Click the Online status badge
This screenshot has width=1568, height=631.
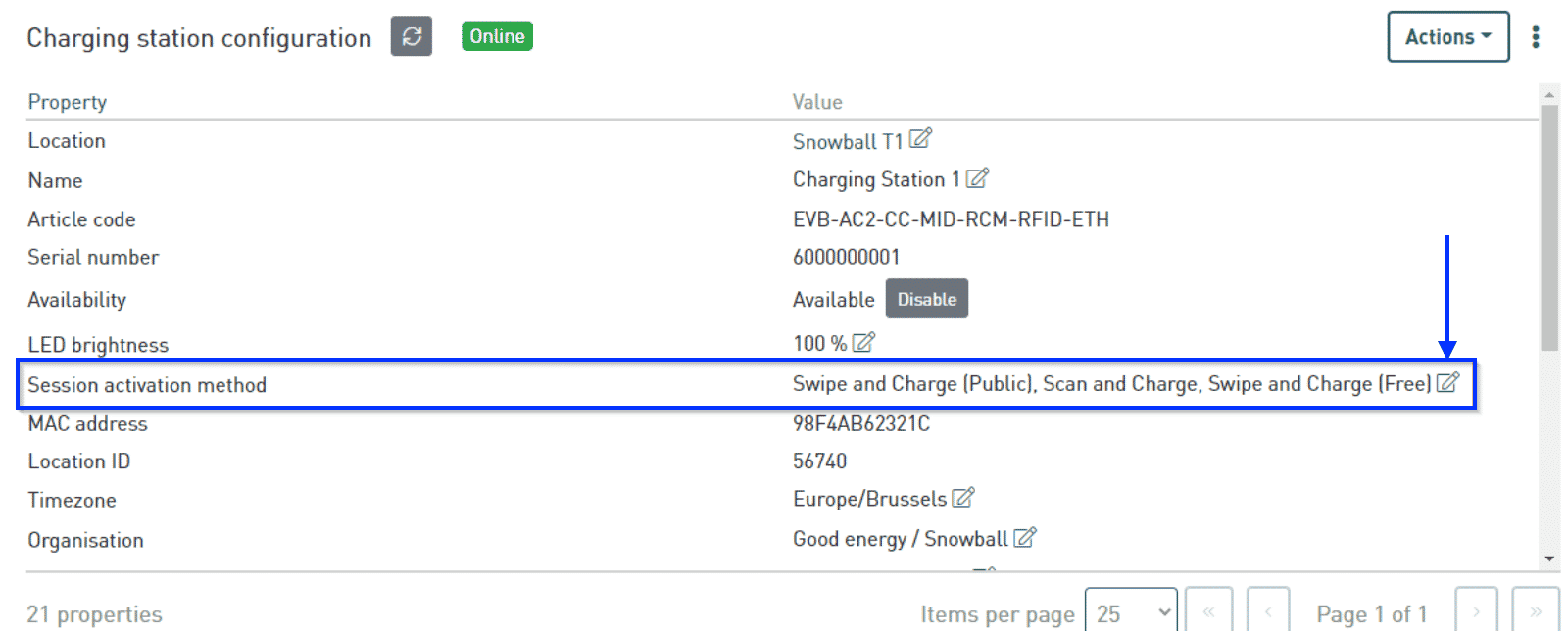pos(497,36)
